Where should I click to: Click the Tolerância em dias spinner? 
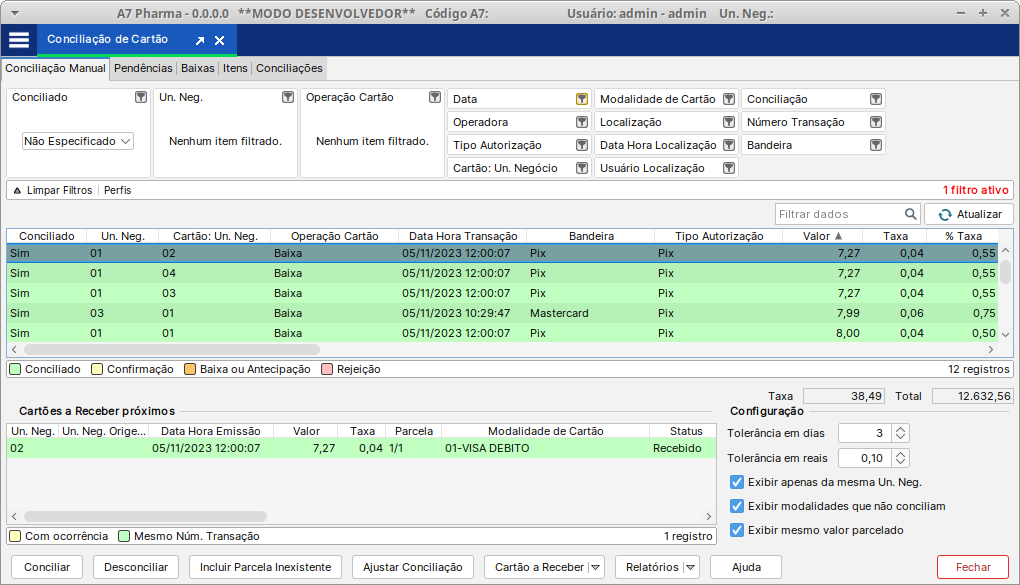900,433
